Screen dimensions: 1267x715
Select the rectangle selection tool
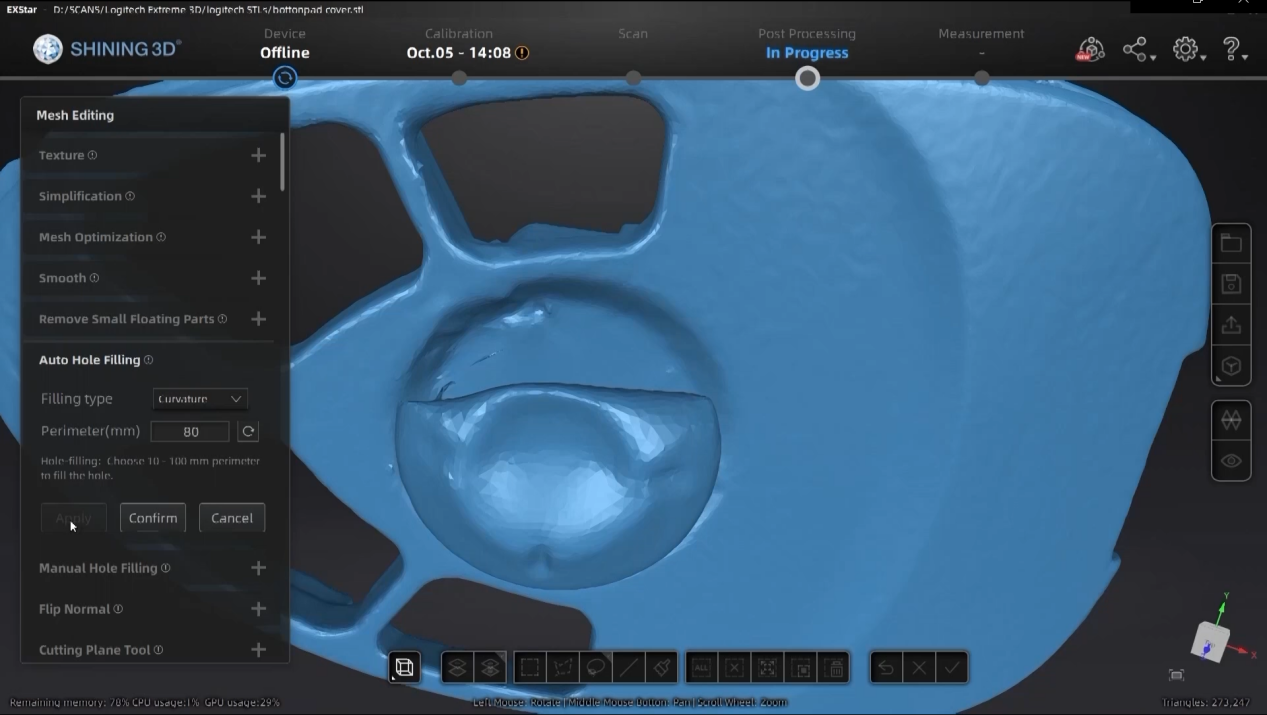point(529,667)
